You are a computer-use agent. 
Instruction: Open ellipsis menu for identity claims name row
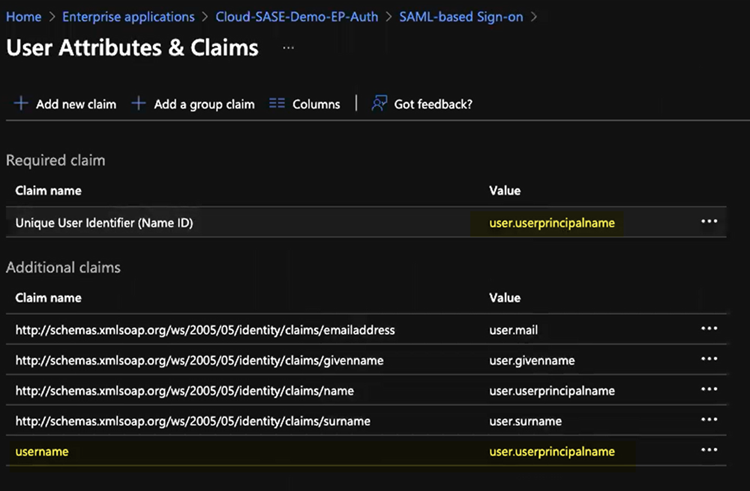coord(709,390)
